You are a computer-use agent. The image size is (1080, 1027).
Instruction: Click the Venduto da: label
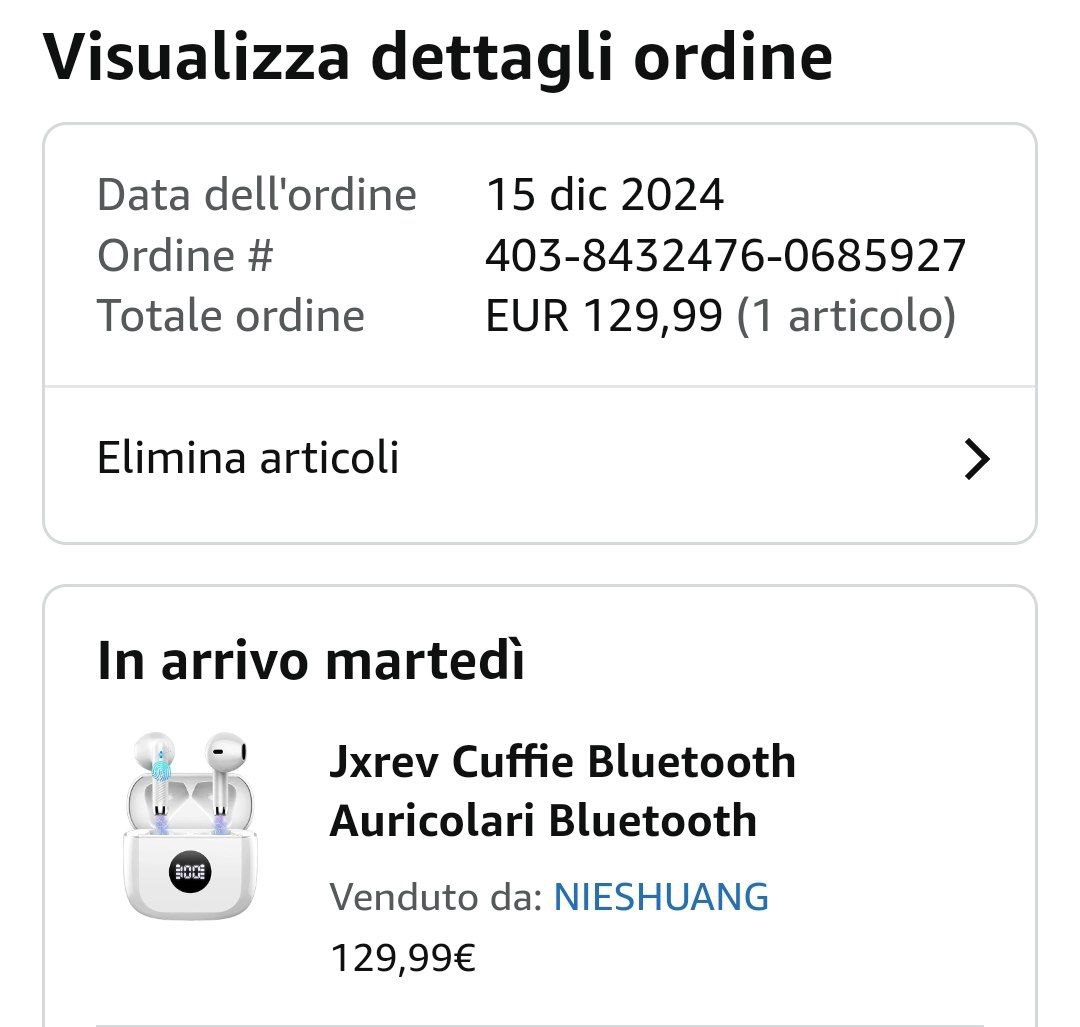click(436, 897)
